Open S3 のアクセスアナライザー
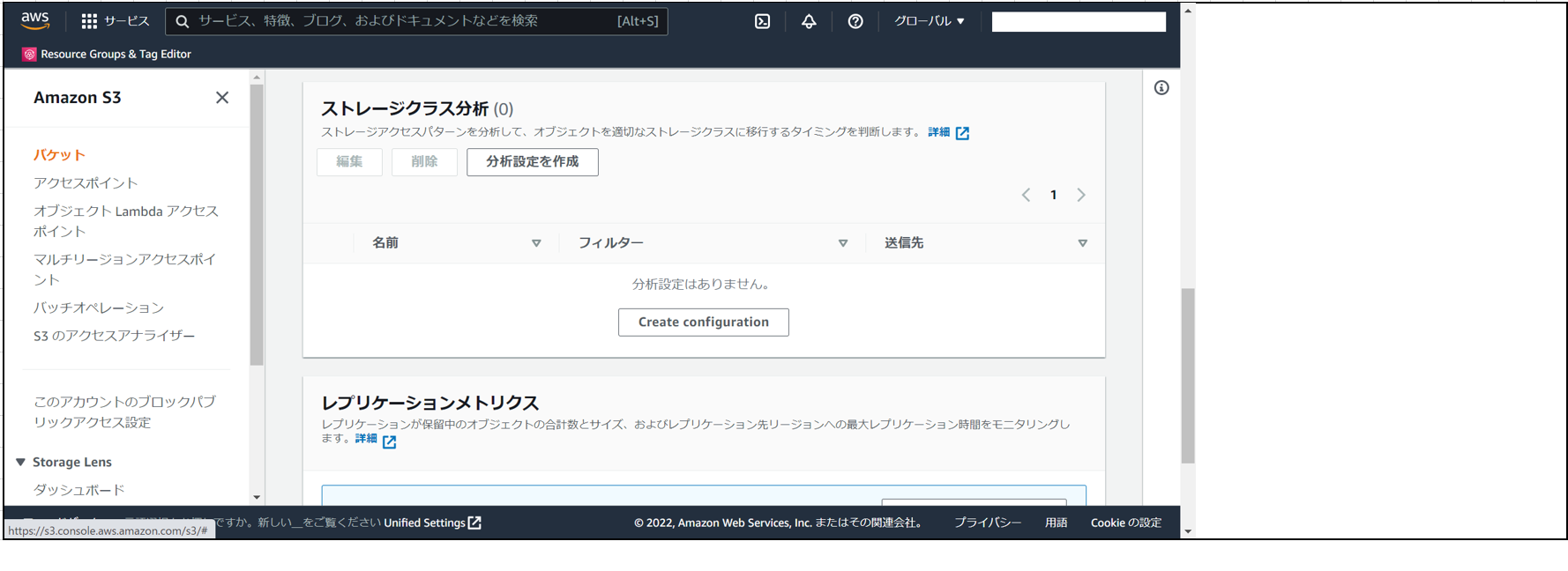This screenshot has width=1568, height=571. (115, 336)
